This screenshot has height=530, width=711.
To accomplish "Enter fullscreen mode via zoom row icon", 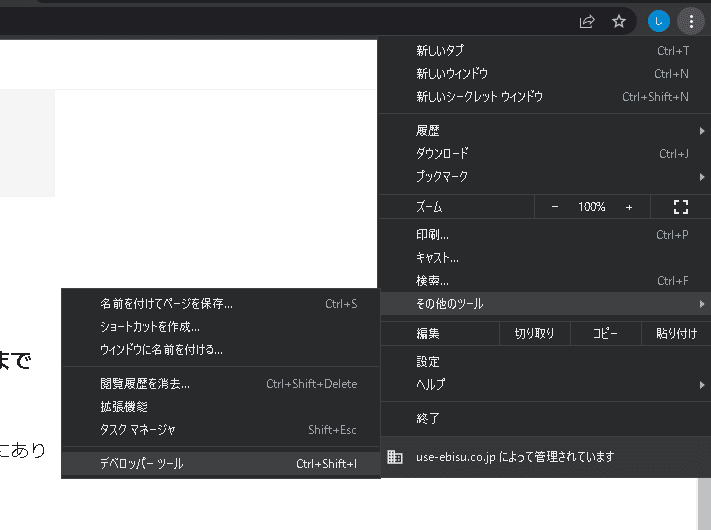I will (x=681, y=207).
